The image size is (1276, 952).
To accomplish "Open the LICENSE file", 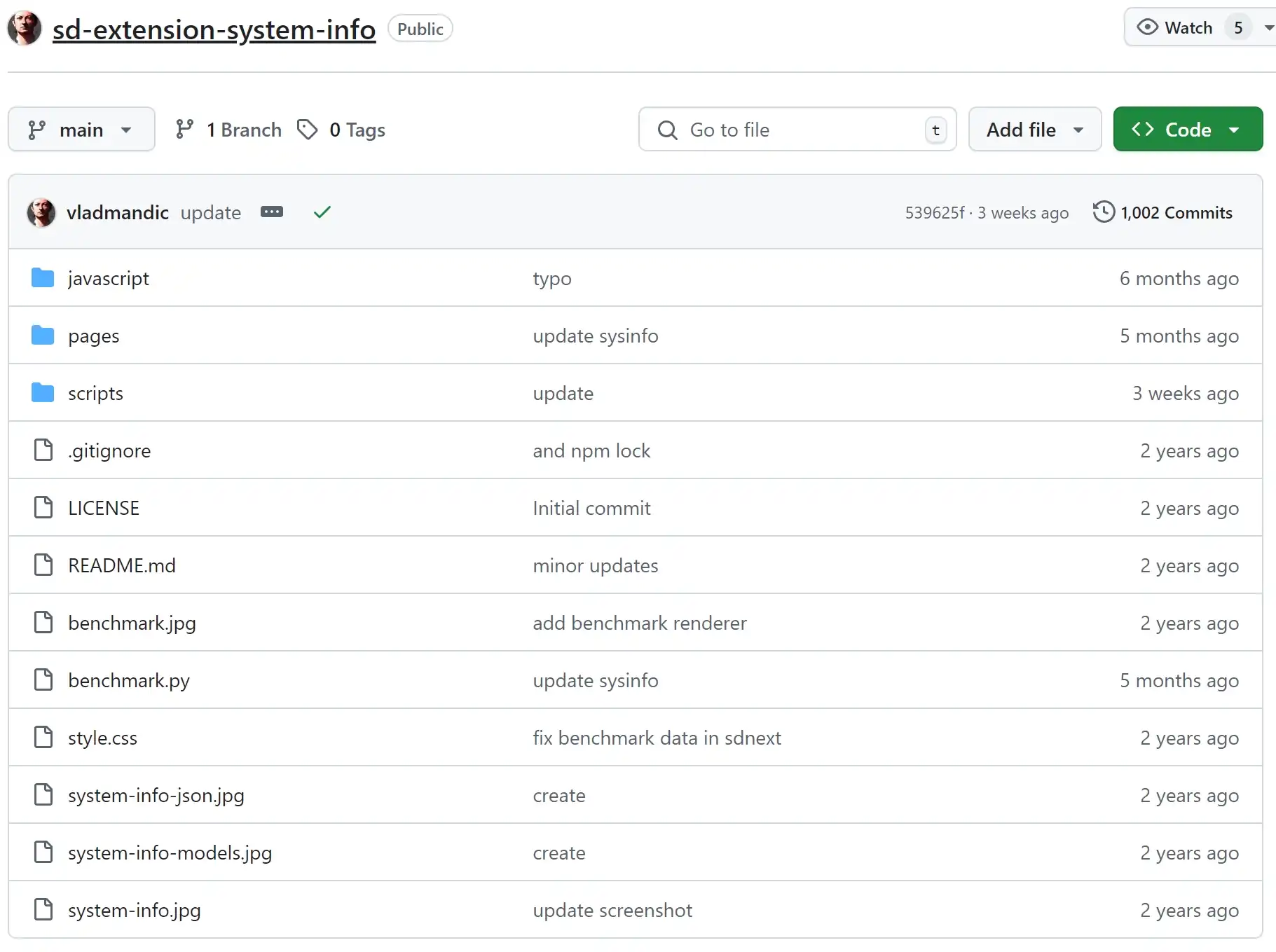I will tap(104, 508).
